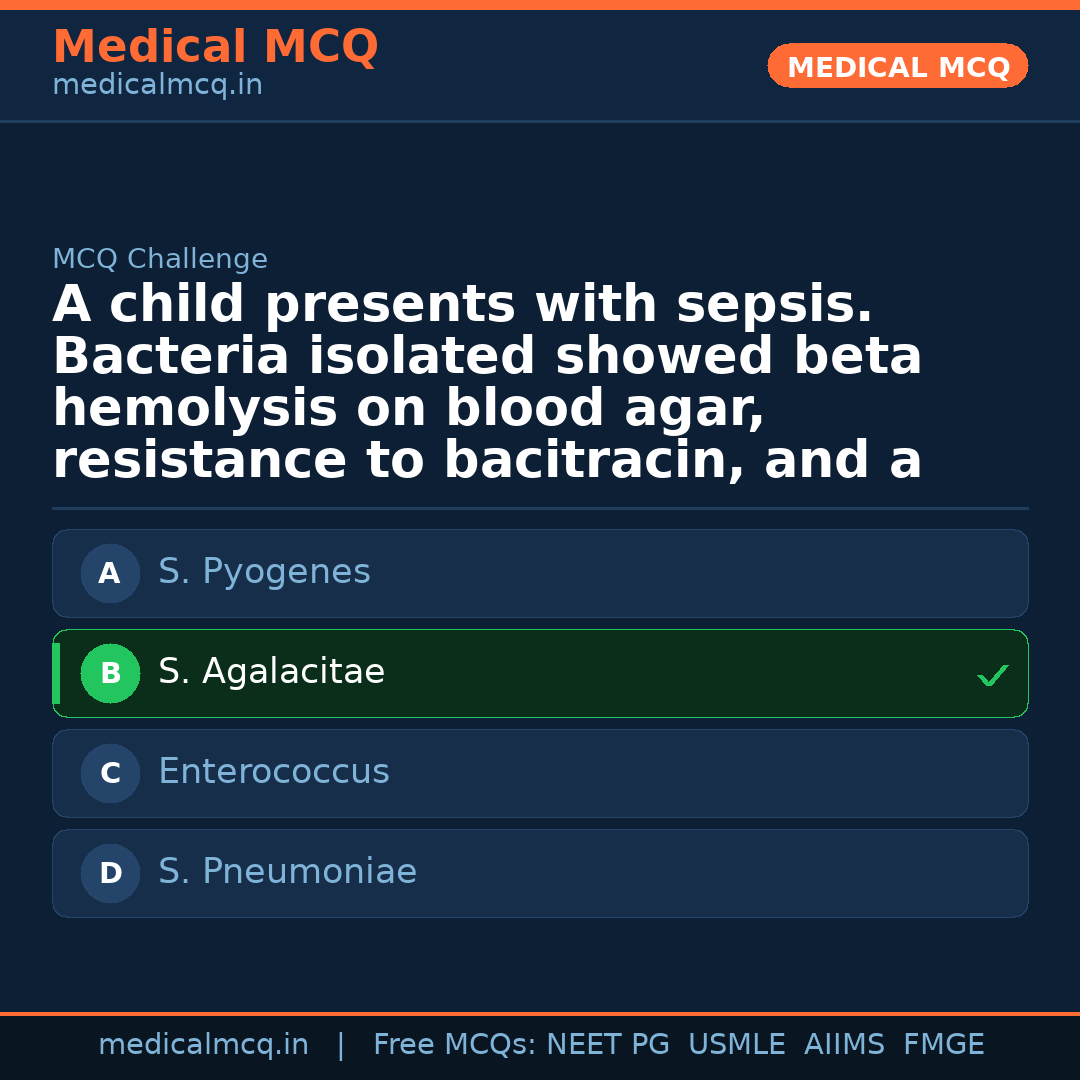Image resolution: width=1080 pixels, height=1080 pixels.
Task: Choose the Enterococcus answer text
Action: [x=273, y=773]
